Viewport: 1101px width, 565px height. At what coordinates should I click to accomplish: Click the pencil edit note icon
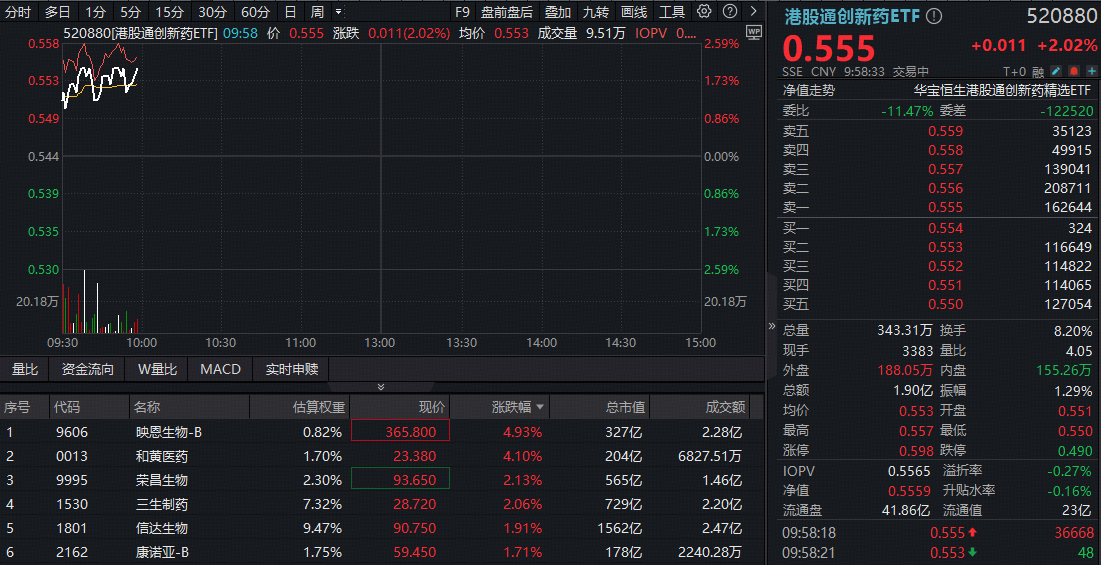(1056, 72)
